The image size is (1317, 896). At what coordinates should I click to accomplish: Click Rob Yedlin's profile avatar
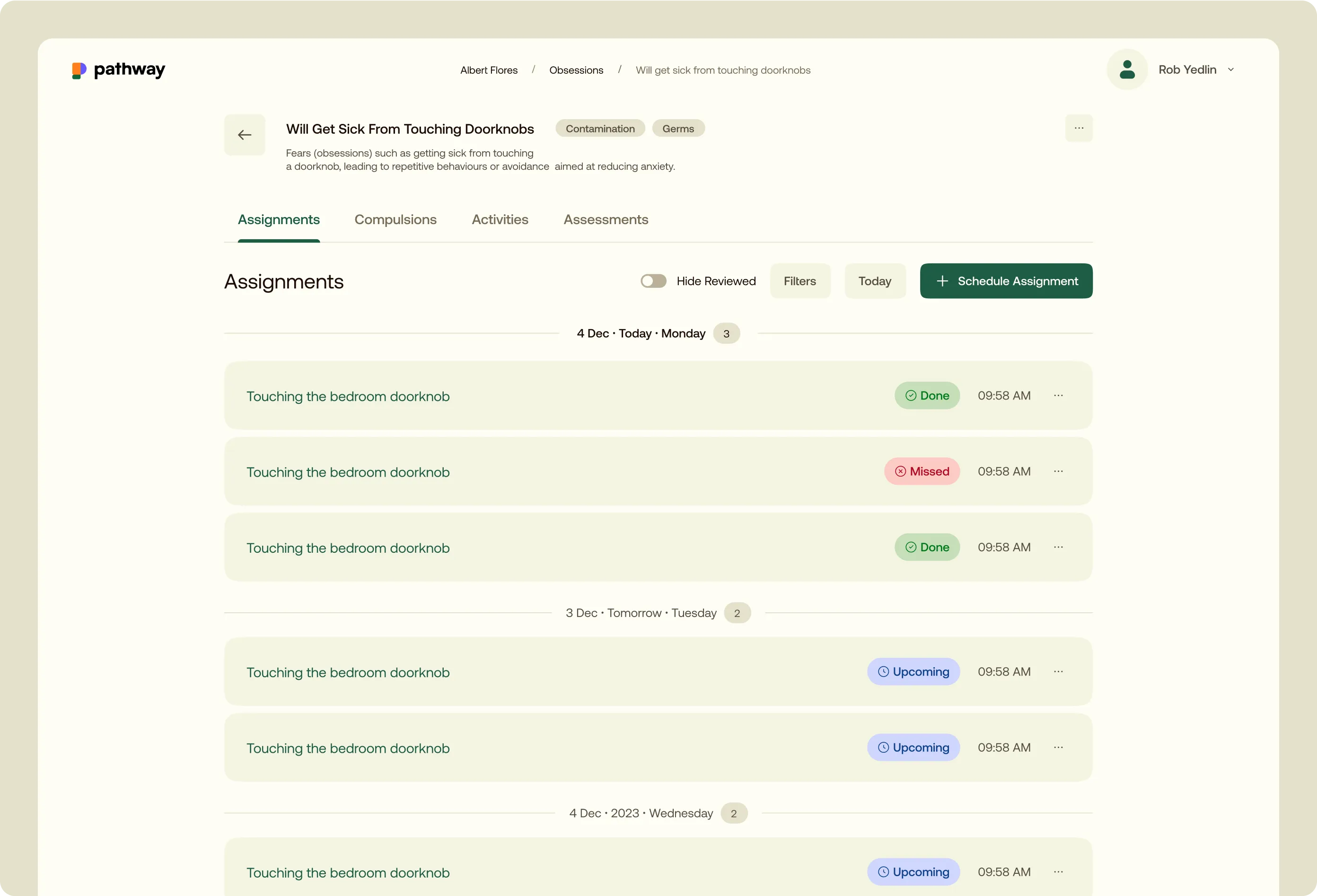click(x=1126, y=70)
